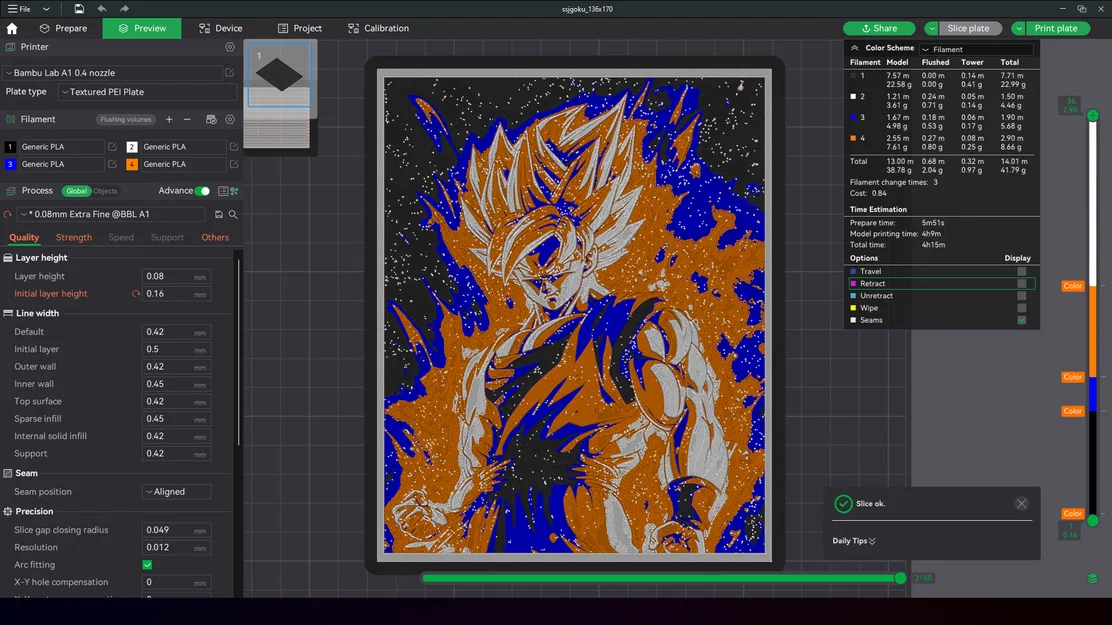
Task: Open the Bambu Lab A1 printer dropdown
Action: tap(113, 72)
